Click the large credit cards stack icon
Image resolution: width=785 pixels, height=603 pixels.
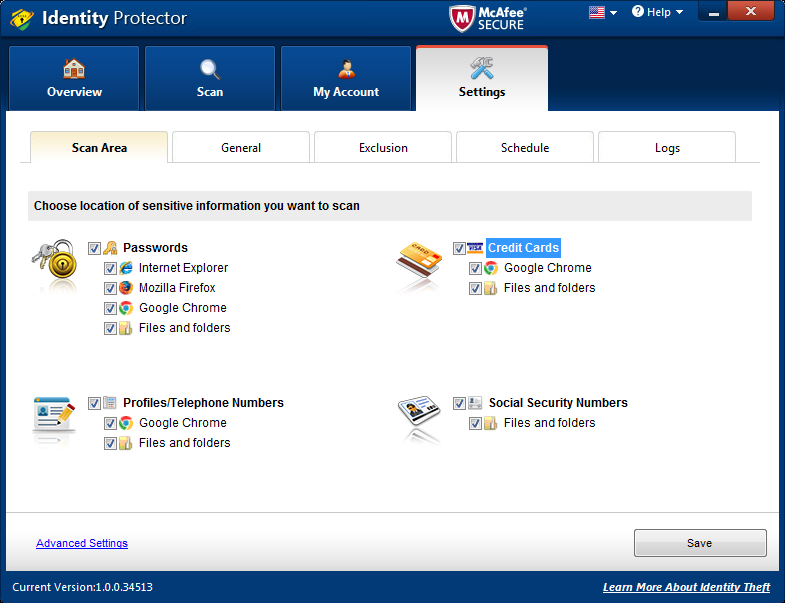click(420, 260)
